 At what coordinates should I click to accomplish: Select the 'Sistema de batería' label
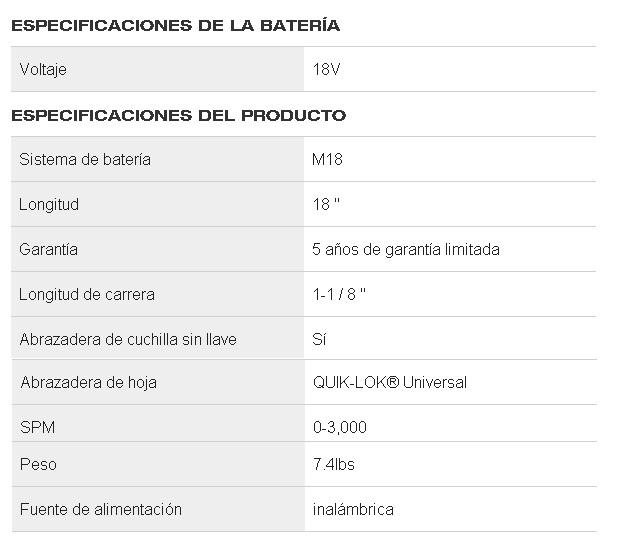tap(85, 160)
